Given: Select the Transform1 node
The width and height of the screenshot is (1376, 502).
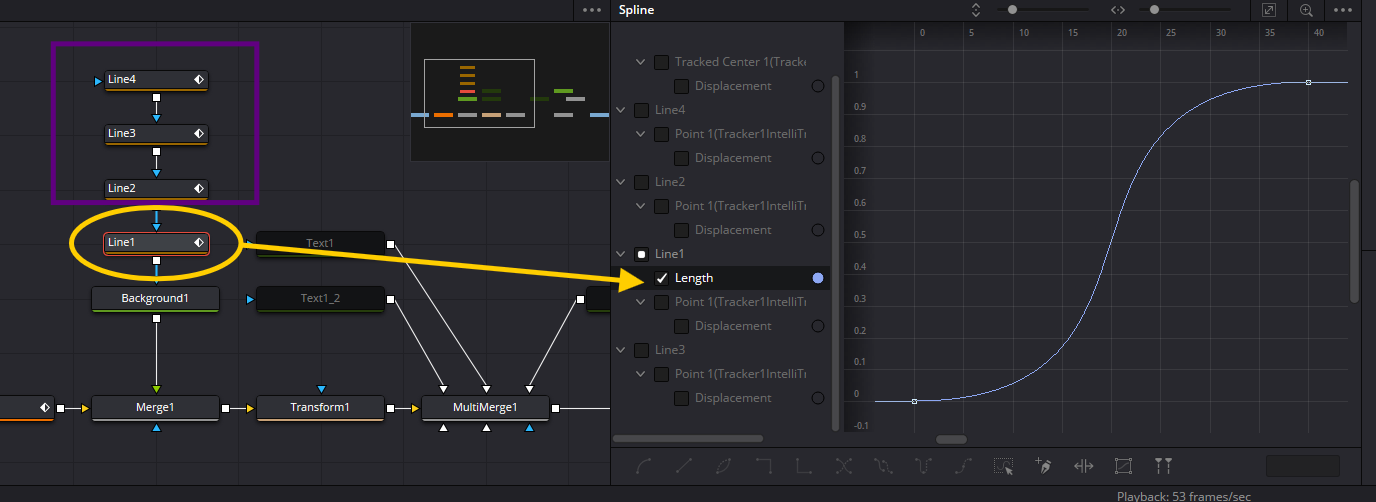Looking at the screenshot, I should [x=320, y=407].
